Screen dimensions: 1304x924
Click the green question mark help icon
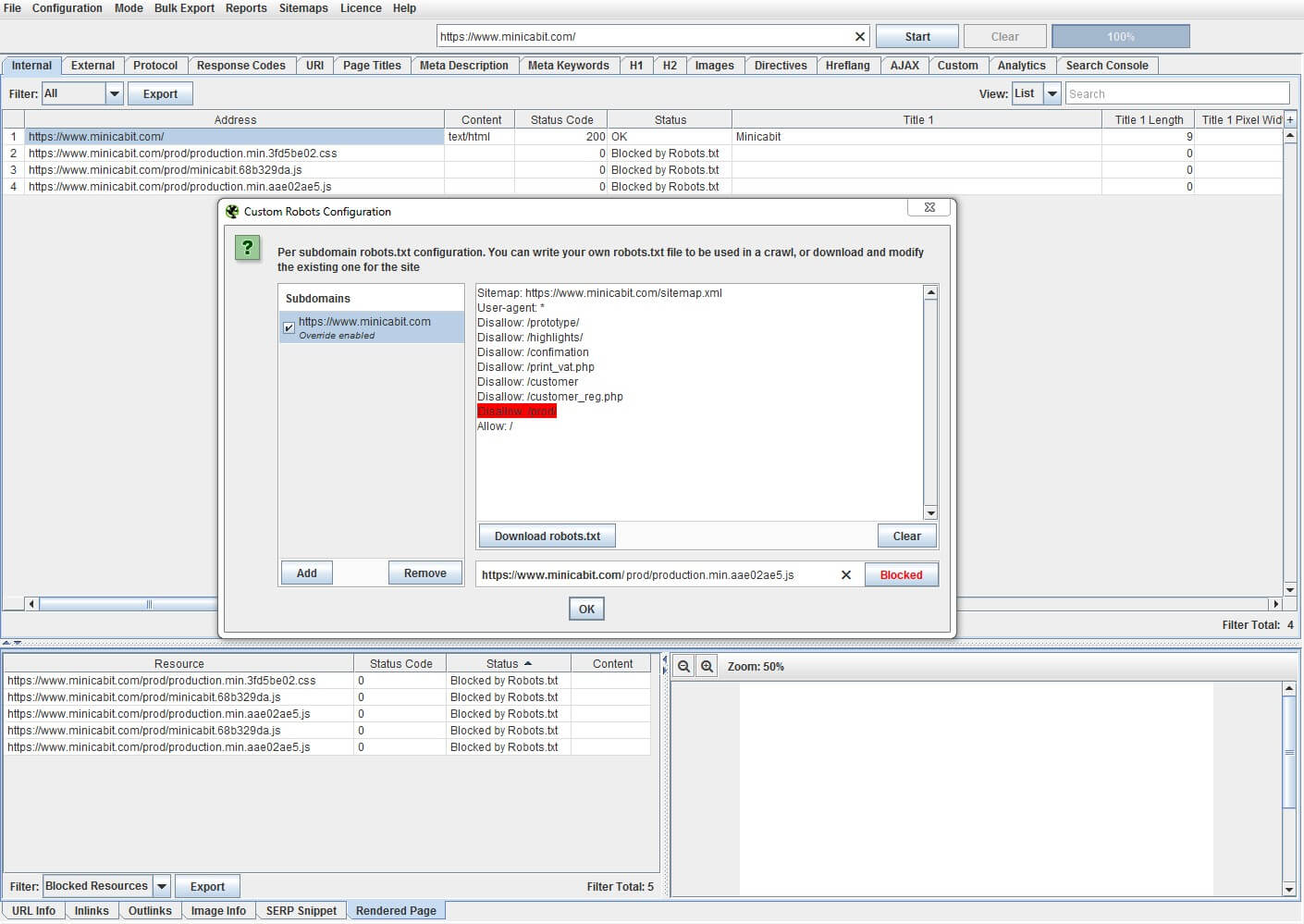[x=248, y=248]
